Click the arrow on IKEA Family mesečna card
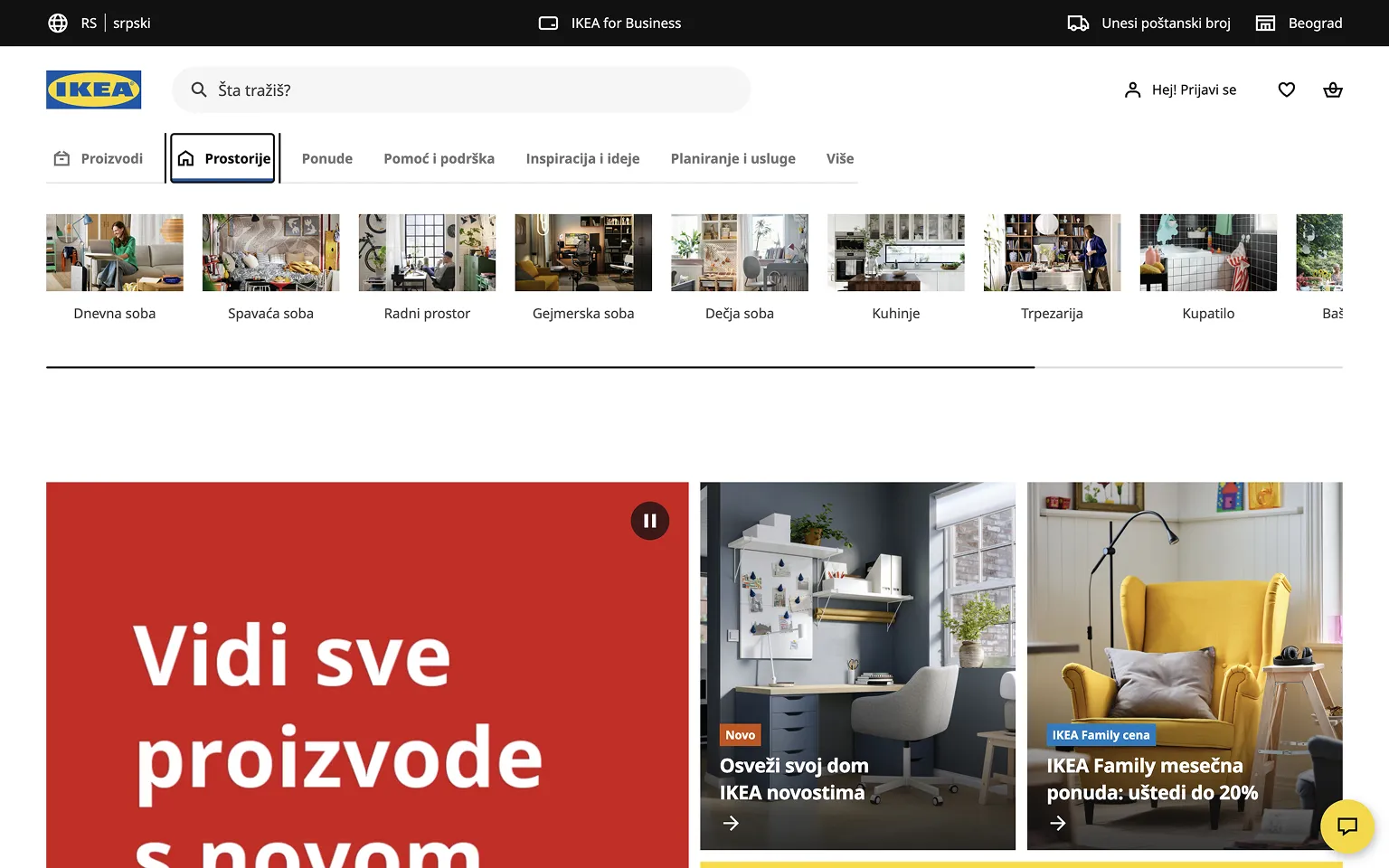 [1058, 823]
